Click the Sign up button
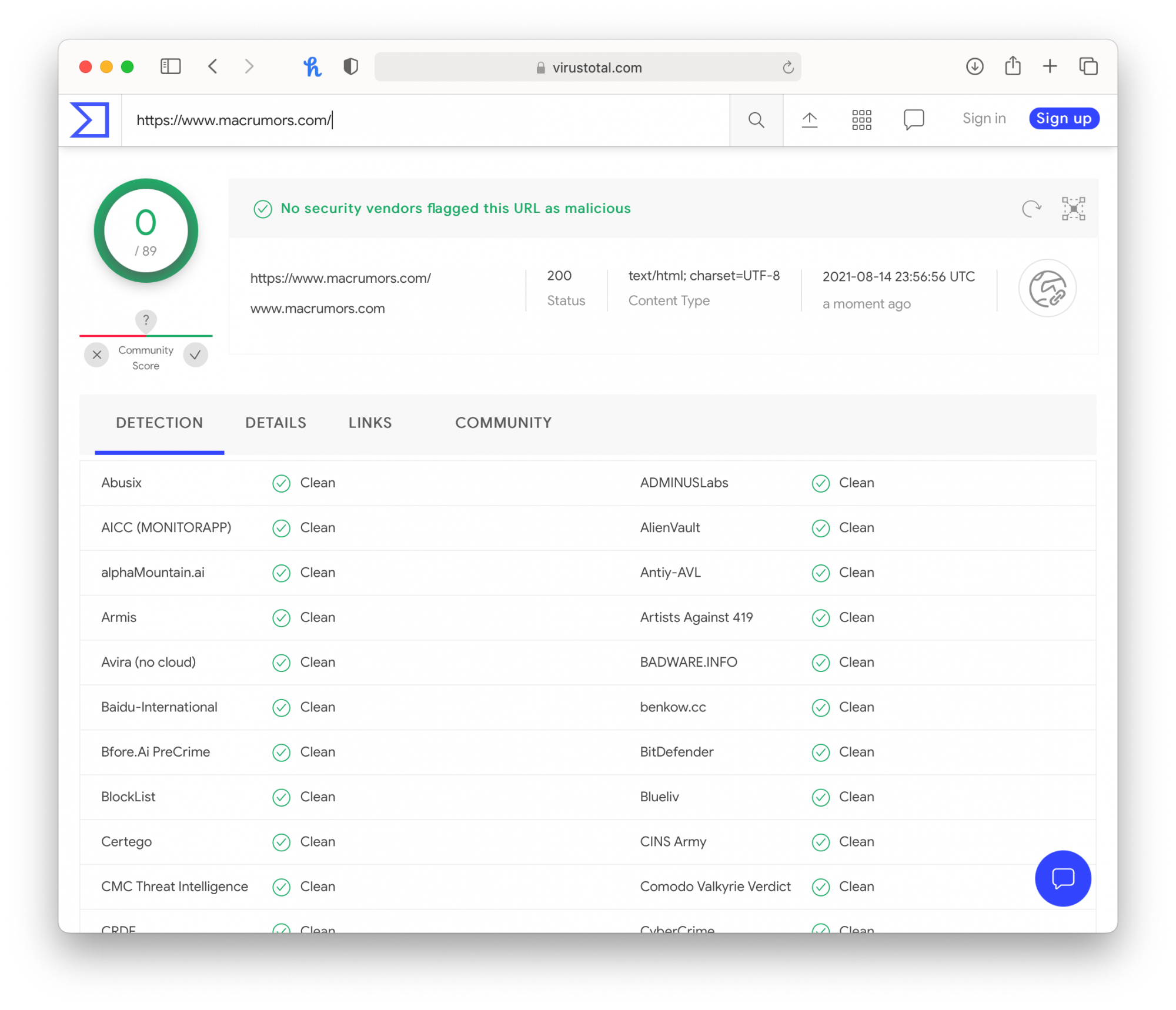 tap(1064, 119)
